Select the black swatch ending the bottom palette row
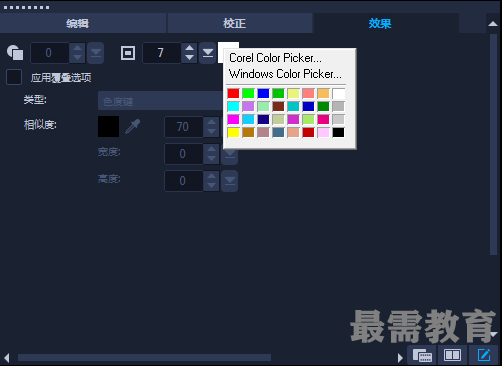 (x=338, y=132)
